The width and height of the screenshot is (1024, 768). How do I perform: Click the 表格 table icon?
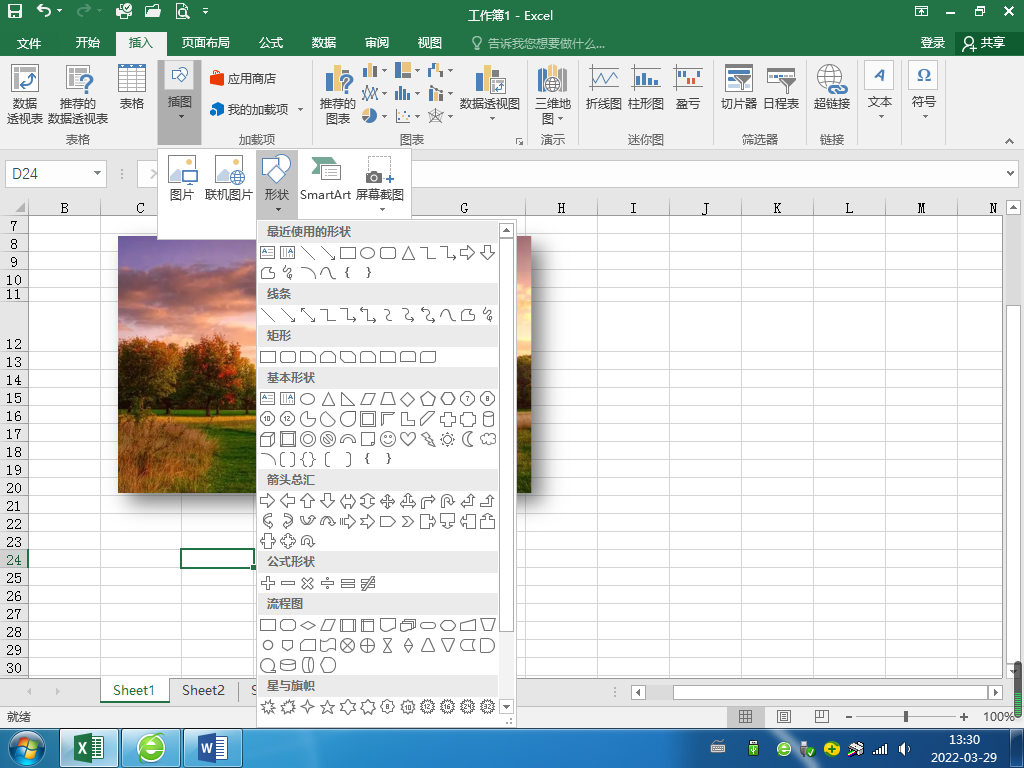click(132, 87)
